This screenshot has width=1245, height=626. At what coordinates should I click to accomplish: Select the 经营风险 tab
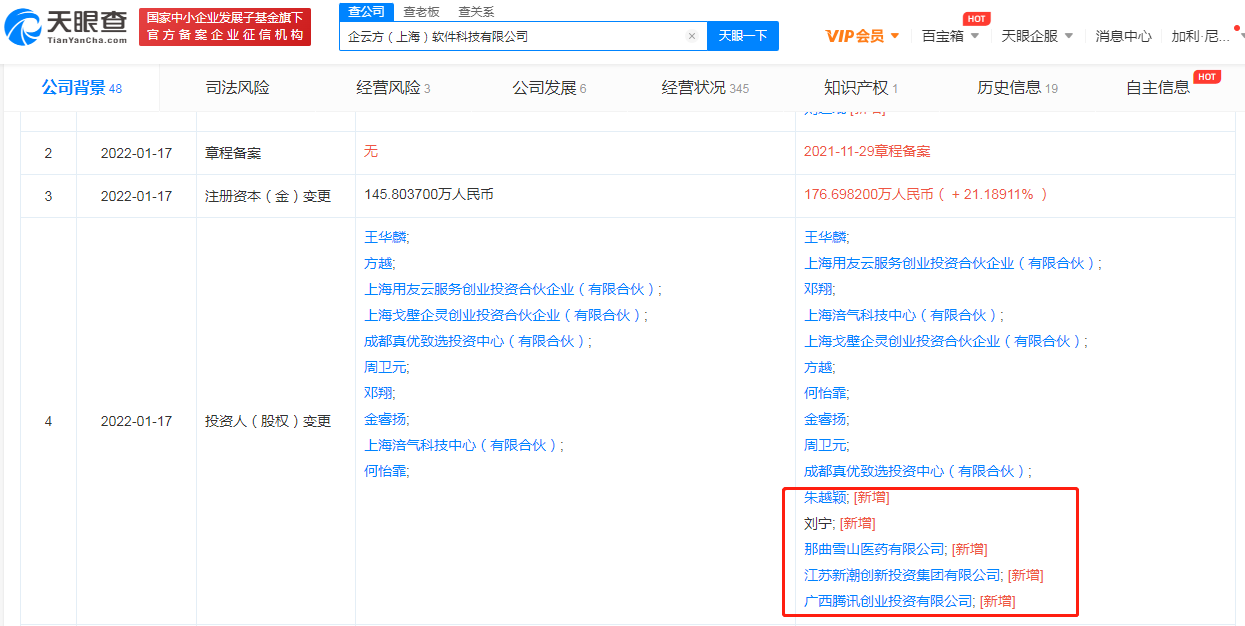(x=393, y=88)
